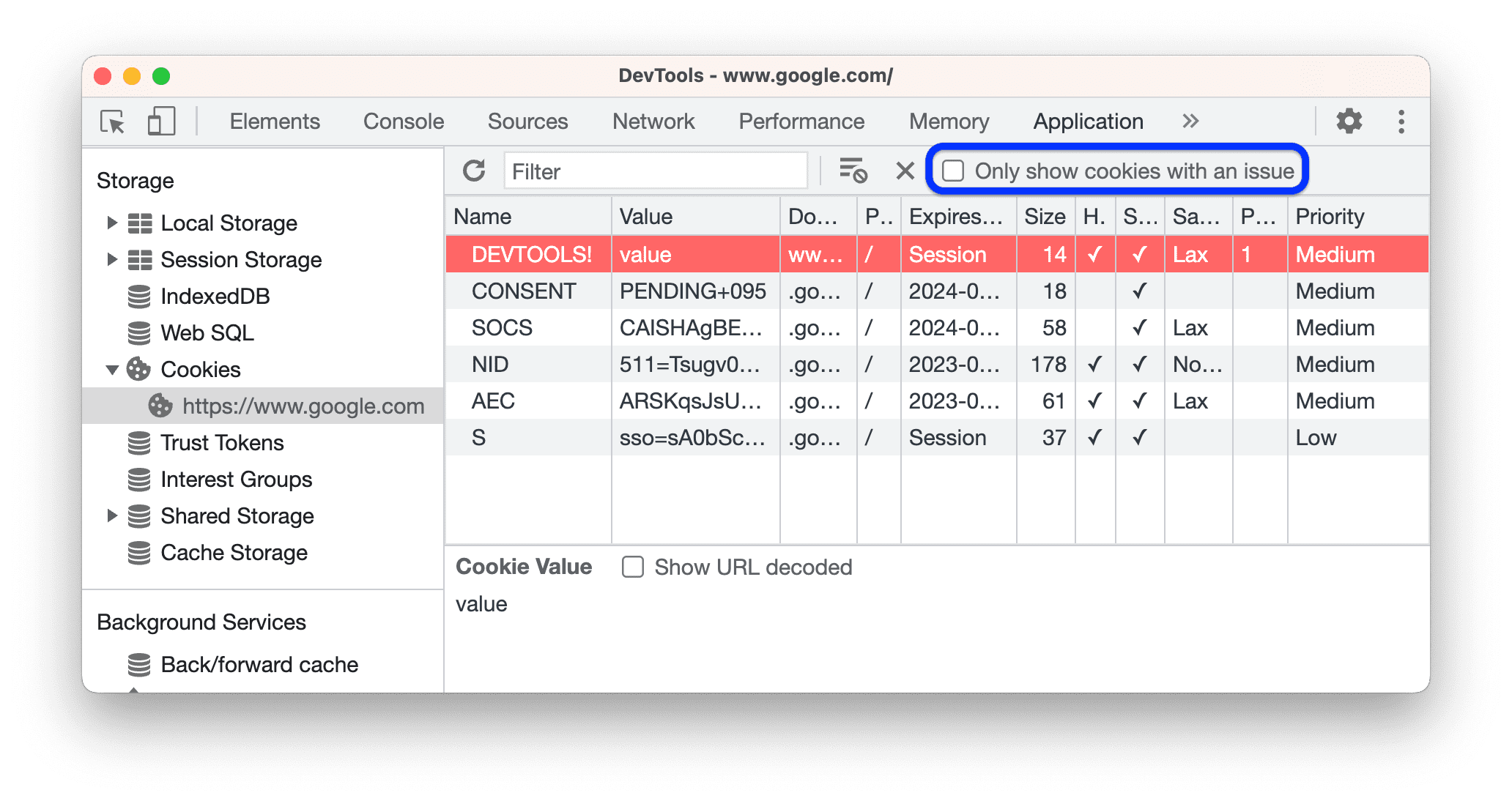Click the device toggle toolbar icon
Viewport: 1512px width, 801px height.
(161, 120)
